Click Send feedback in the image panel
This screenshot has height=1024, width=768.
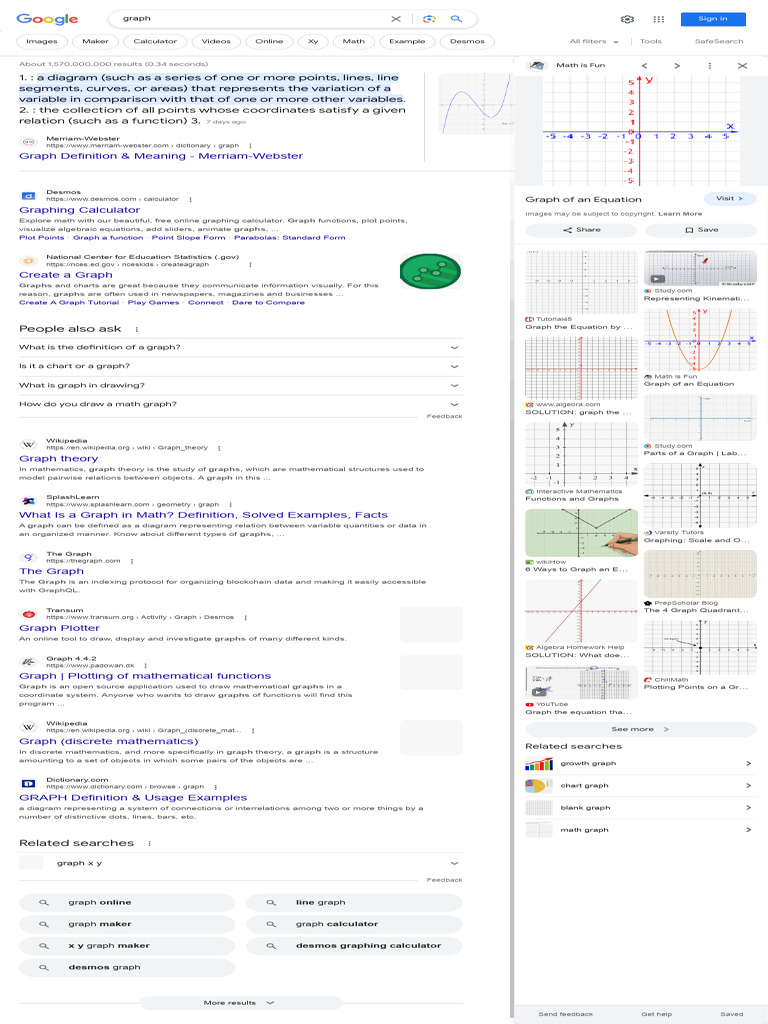(x=566, y=1014)
